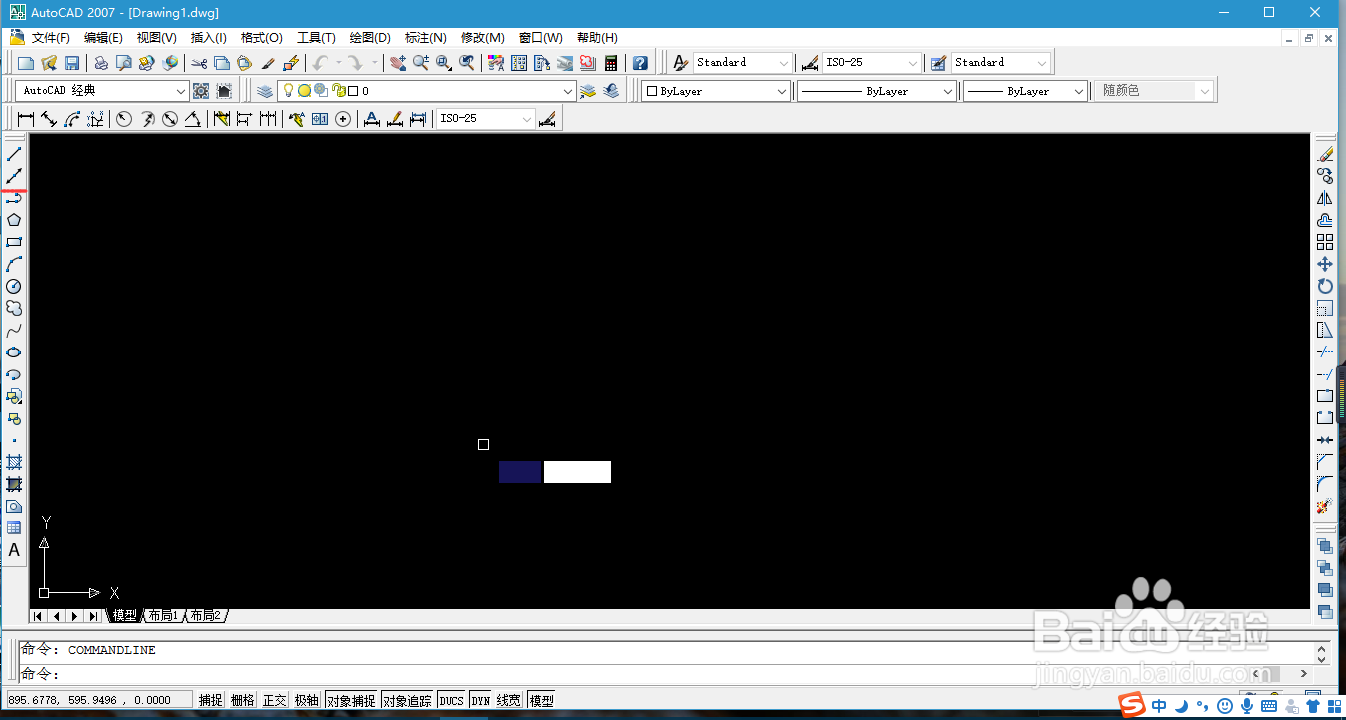Screen dimensions: 1346x720
Task: Open ISO-25 dropdown in Dimension toolbar
Action: [x=527, y=119]
